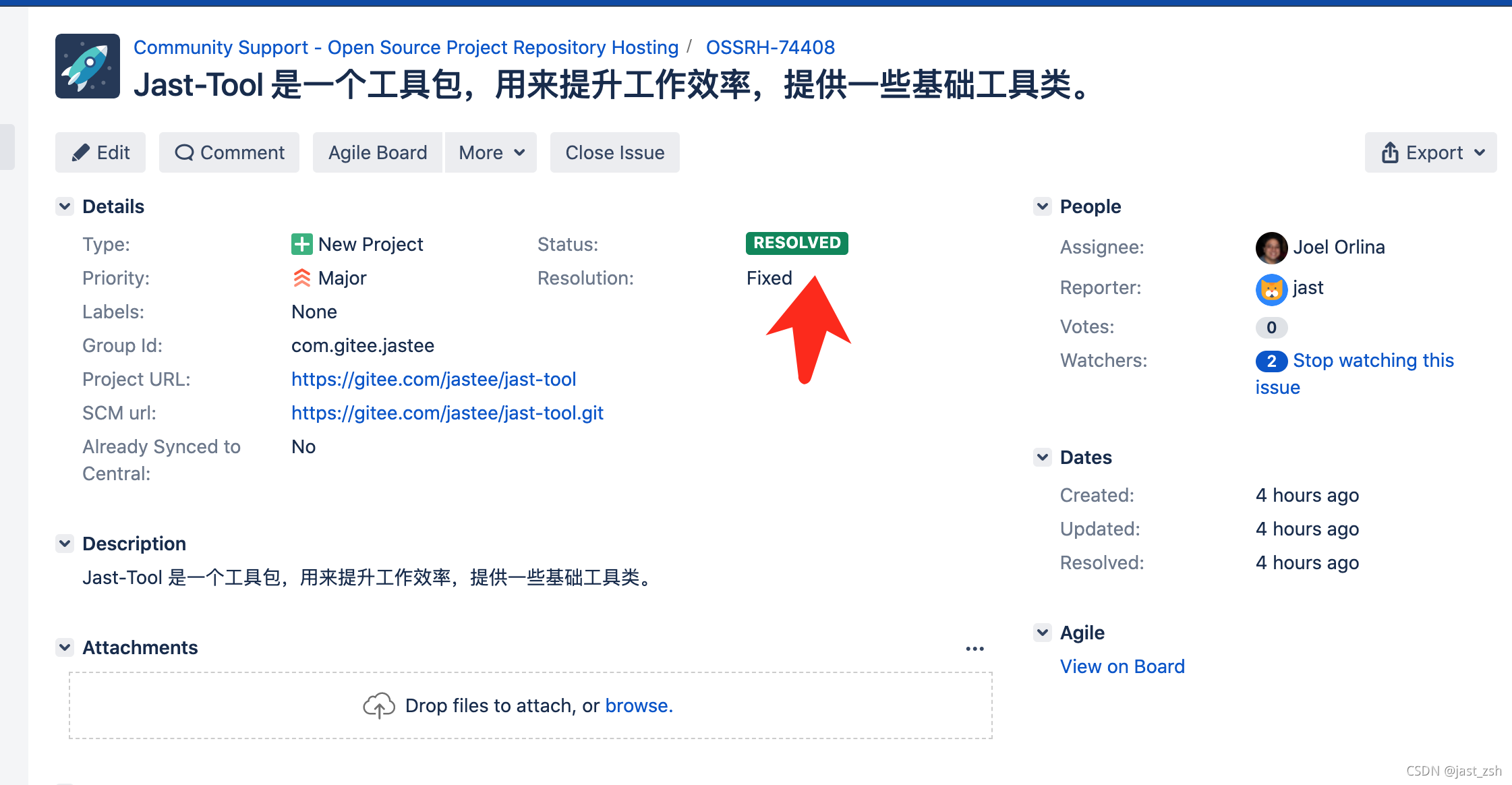Open the Agile Board toolbar item
The height and width of the screenshot is (785, 1512).
point(378,152)
